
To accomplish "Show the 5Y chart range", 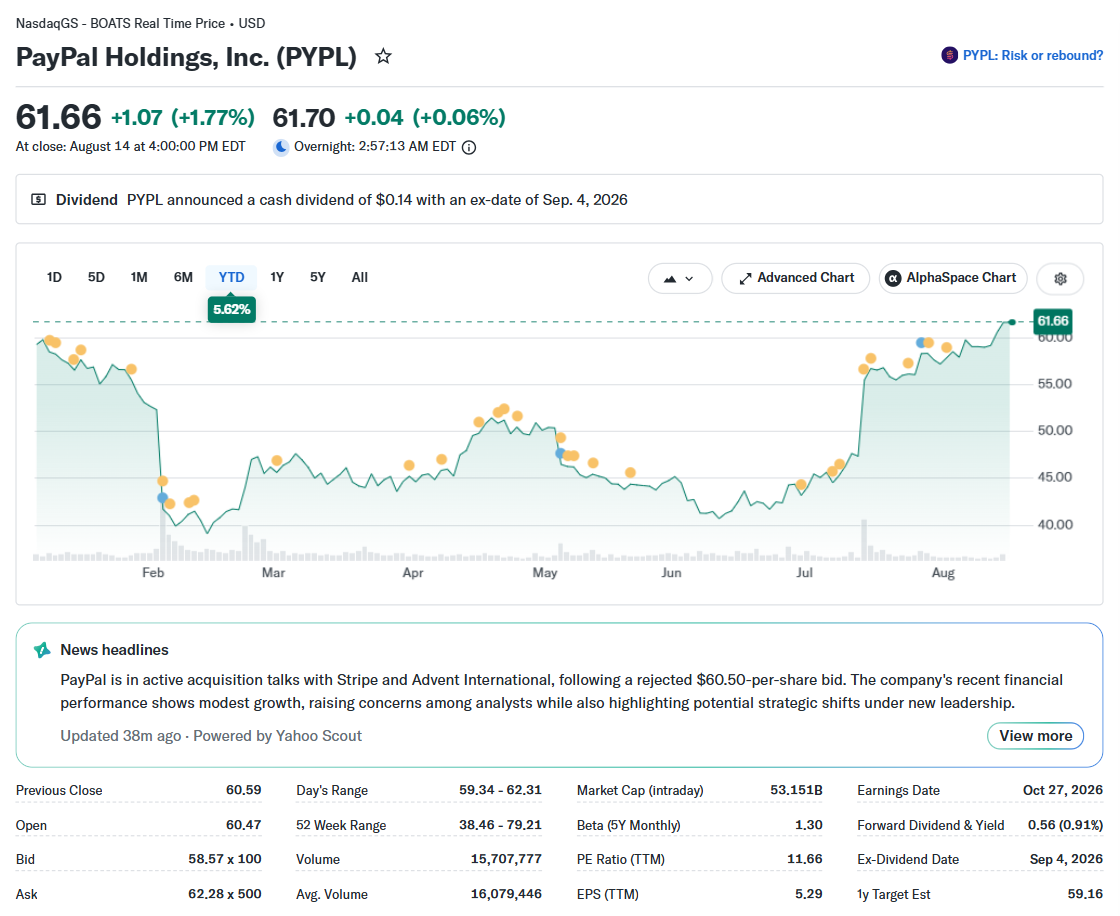I will (318, 277).
